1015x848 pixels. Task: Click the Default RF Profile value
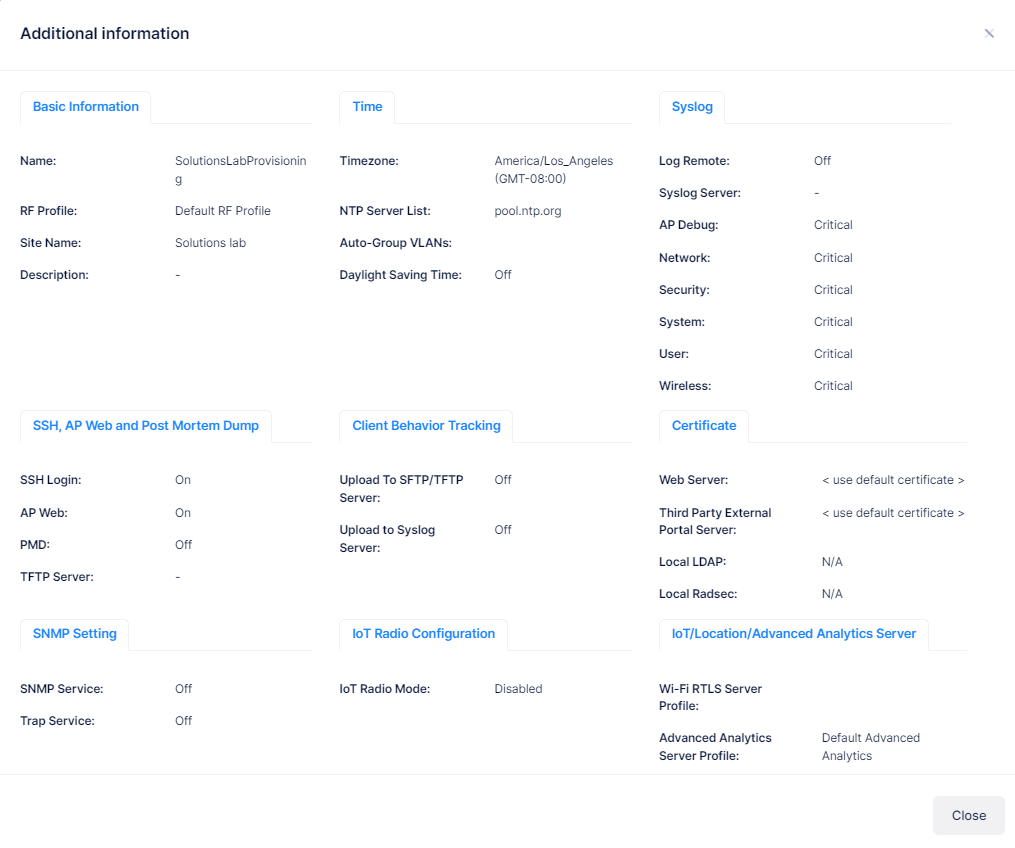pyautogui.click(x=223, y=211)
